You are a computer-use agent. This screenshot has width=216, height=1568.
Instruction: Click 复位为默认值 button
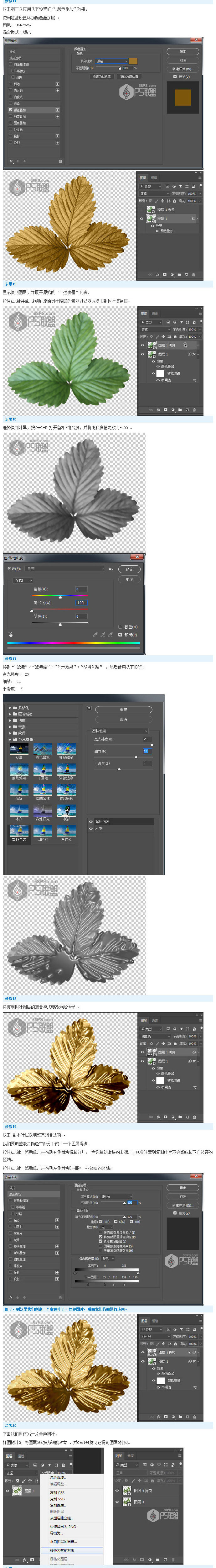128,77
